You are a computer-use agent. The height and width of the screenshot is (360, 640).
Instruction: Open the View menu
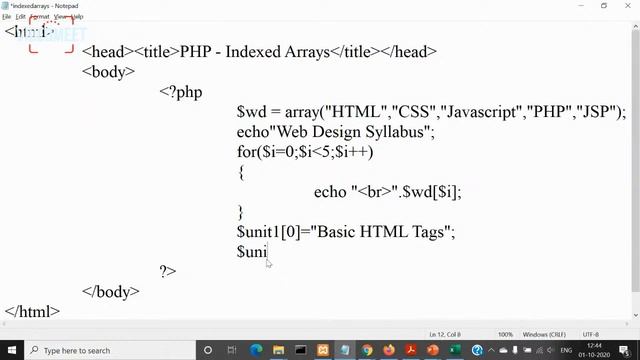[x=60, y=17]
